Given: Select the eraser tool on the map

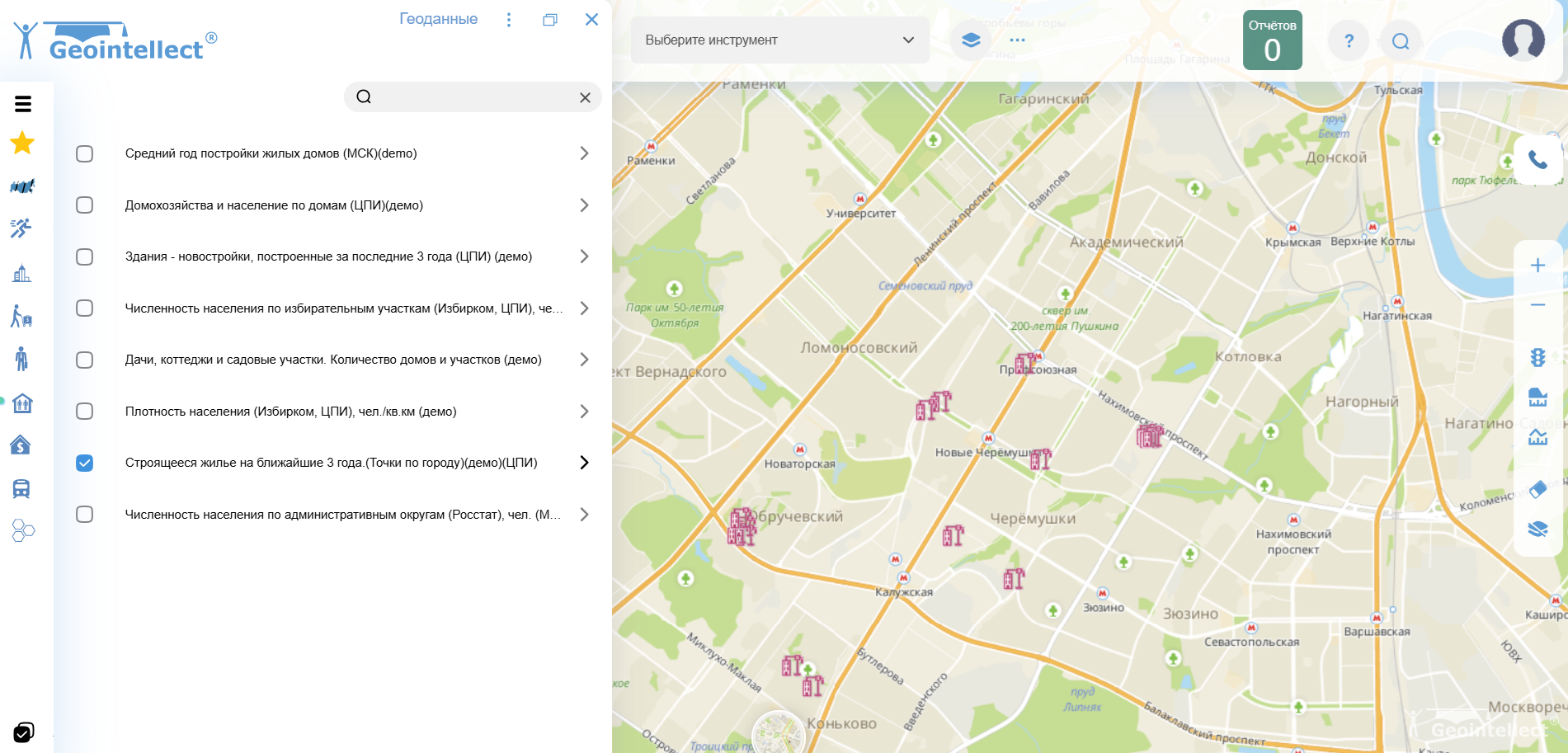Looking at the screenshot, I should [1537, 489].
